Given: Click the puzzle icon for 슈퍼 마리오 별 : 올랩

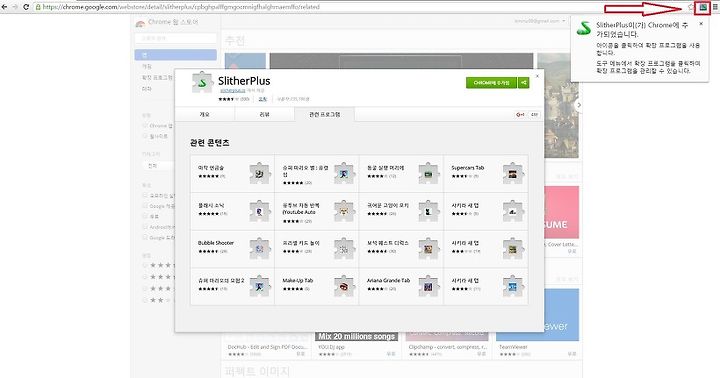Looking at the screenshot, I should click(x=344, y=174).
